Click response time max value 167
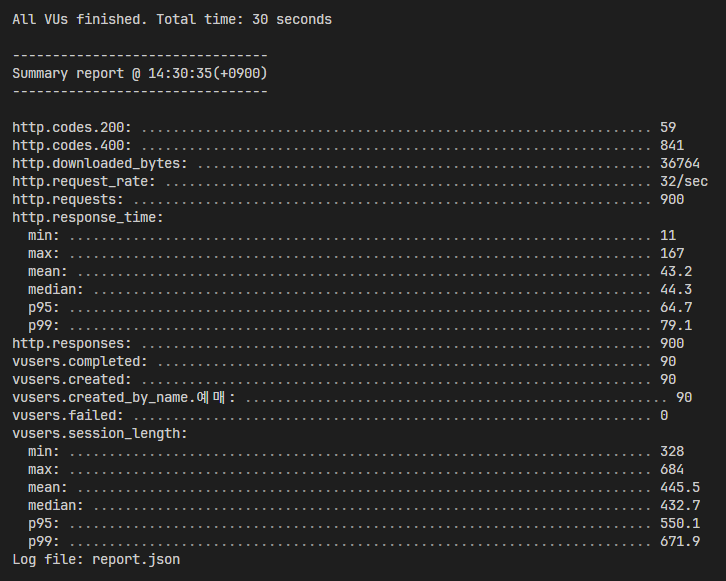Image resolution: width=726 pixels, height=581 pixels. (672, 254)
